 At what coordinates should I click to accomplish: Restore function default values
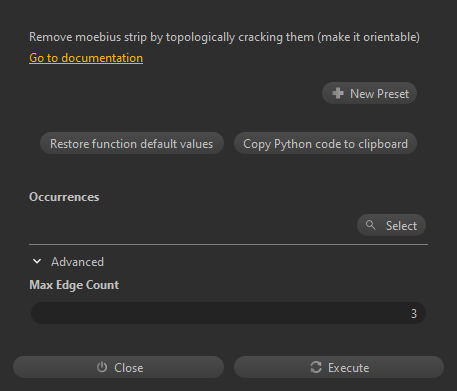coord(132,144)
